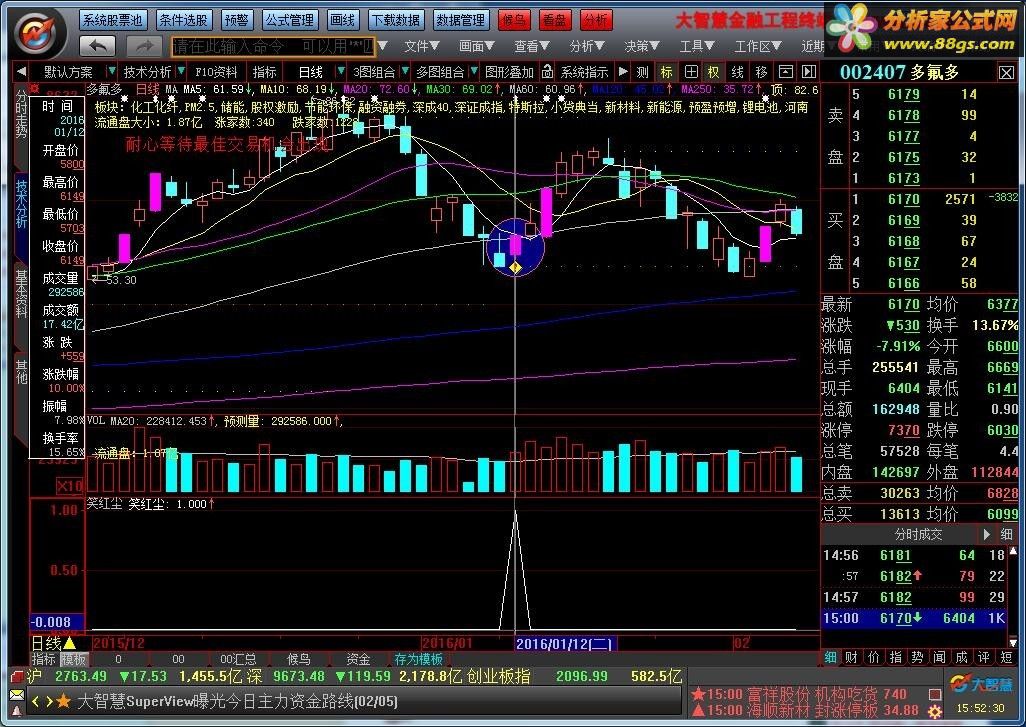Expand the 3图组合 dropdown arrow

coord(404,71)
